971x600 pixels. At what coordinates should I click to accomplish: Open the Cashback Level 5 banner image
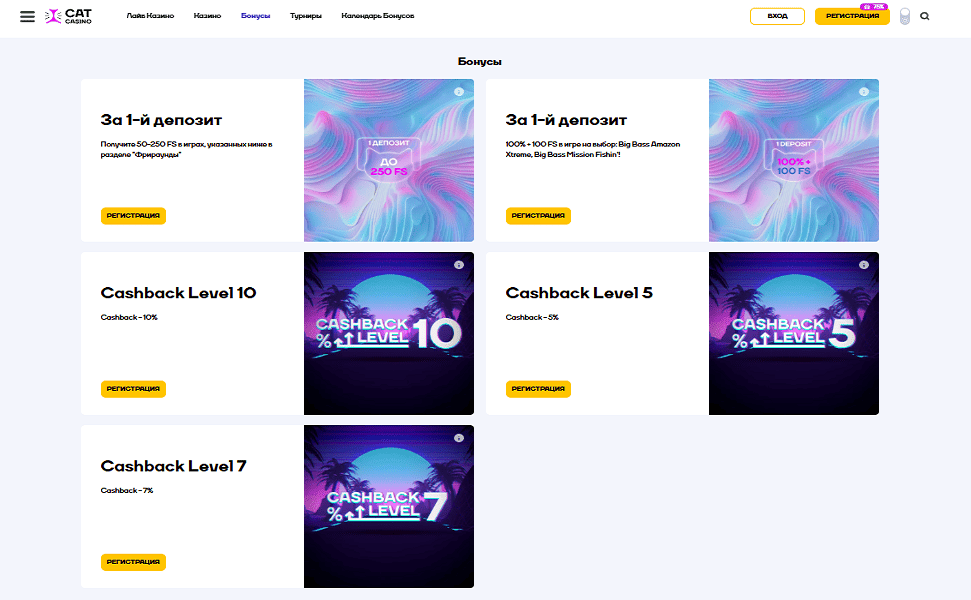[794, 333]
